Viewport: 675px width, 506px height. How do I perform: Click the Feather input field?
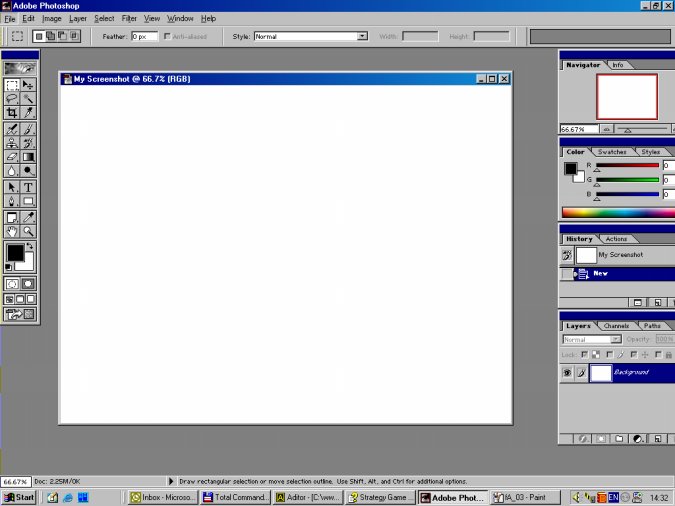144,36
